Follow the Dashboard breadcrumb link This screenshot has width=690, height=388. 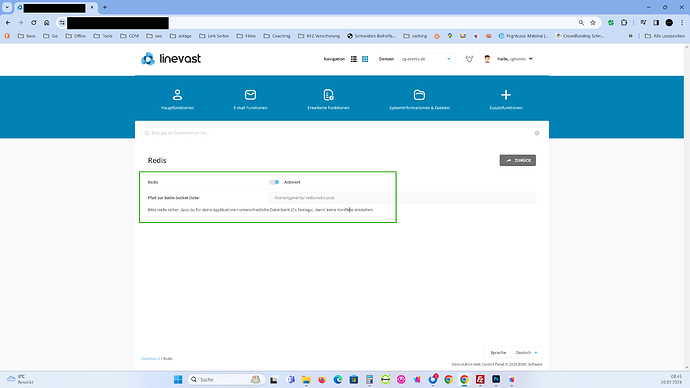tap(150, 359)
